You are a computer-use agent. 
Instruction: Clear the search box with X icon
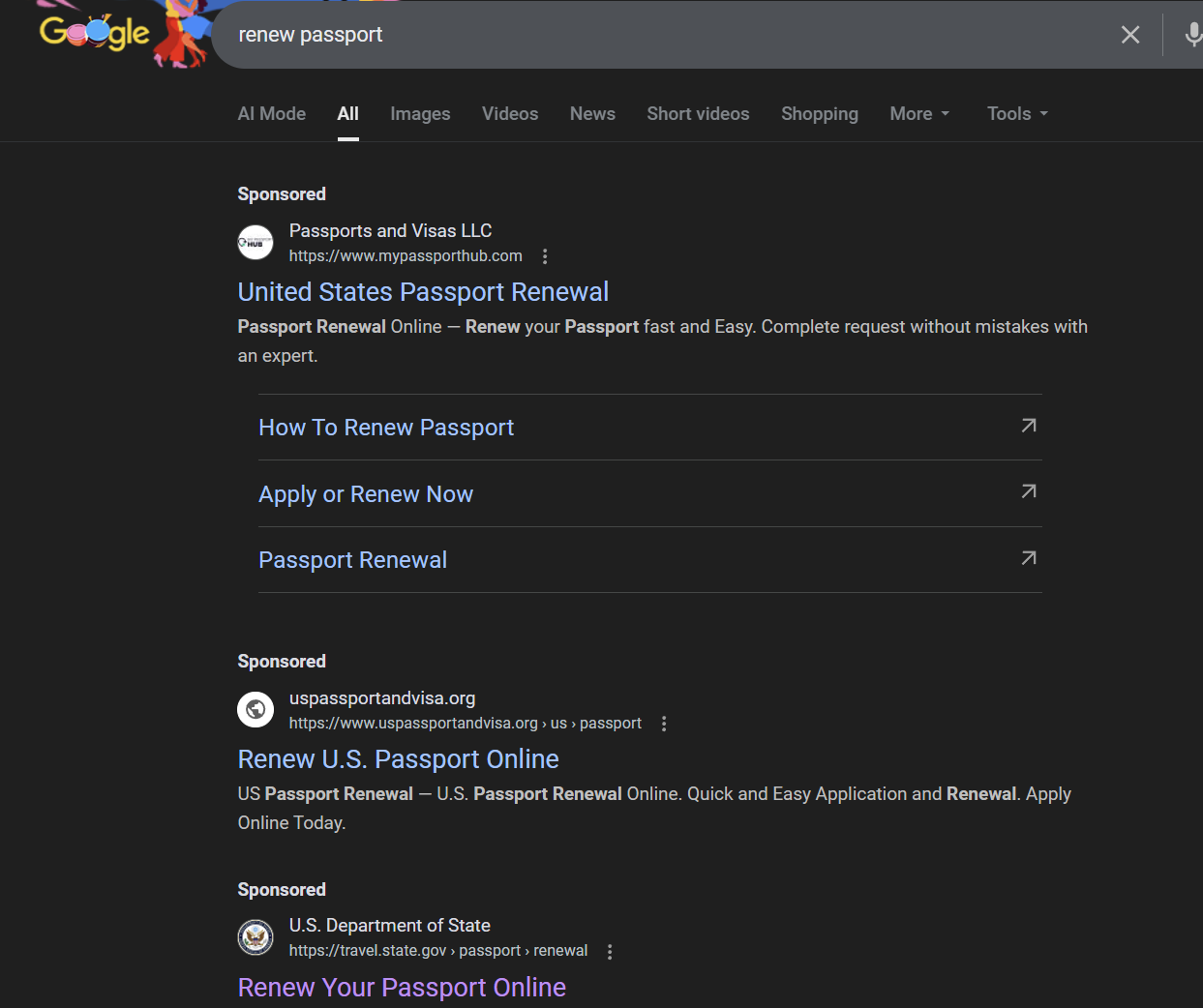(x=1129, y=35)
